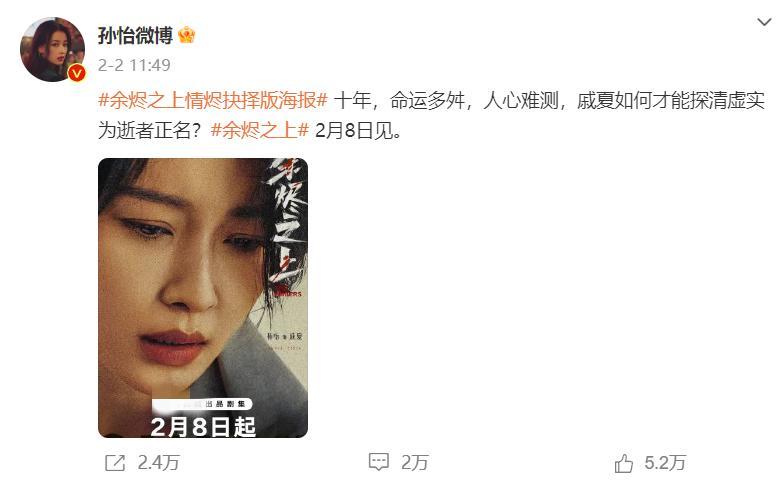Click the 出品剧集 label on poster

(x=225, y=404)
